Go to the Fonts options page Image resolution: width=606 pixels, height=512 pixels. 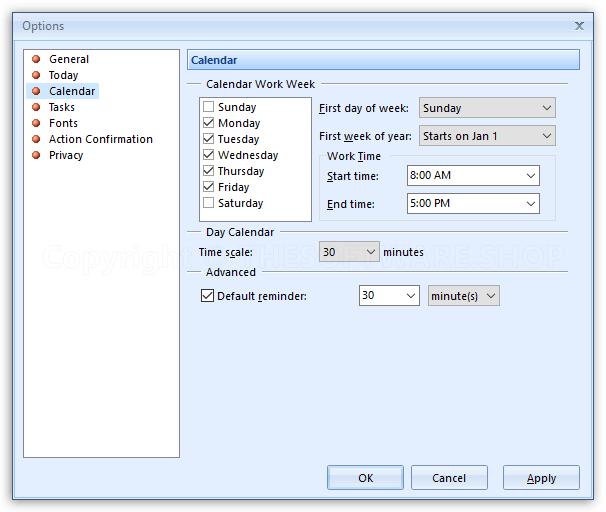[63, 123]
